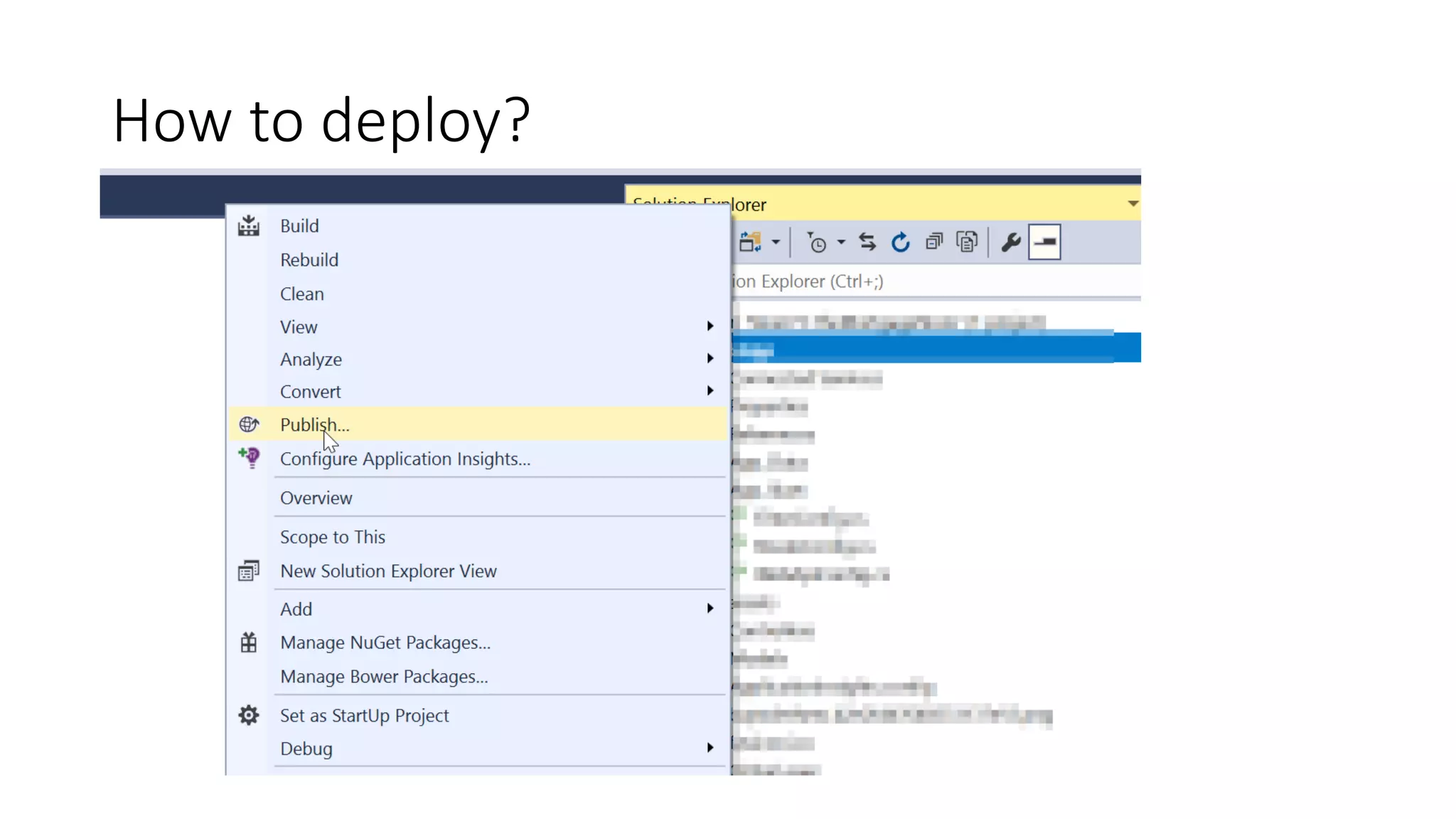Image resolution: width=1456 pixels, height=819 pixels.
Task: Select Configure Application Insights...
Action: tap(478, 459)
